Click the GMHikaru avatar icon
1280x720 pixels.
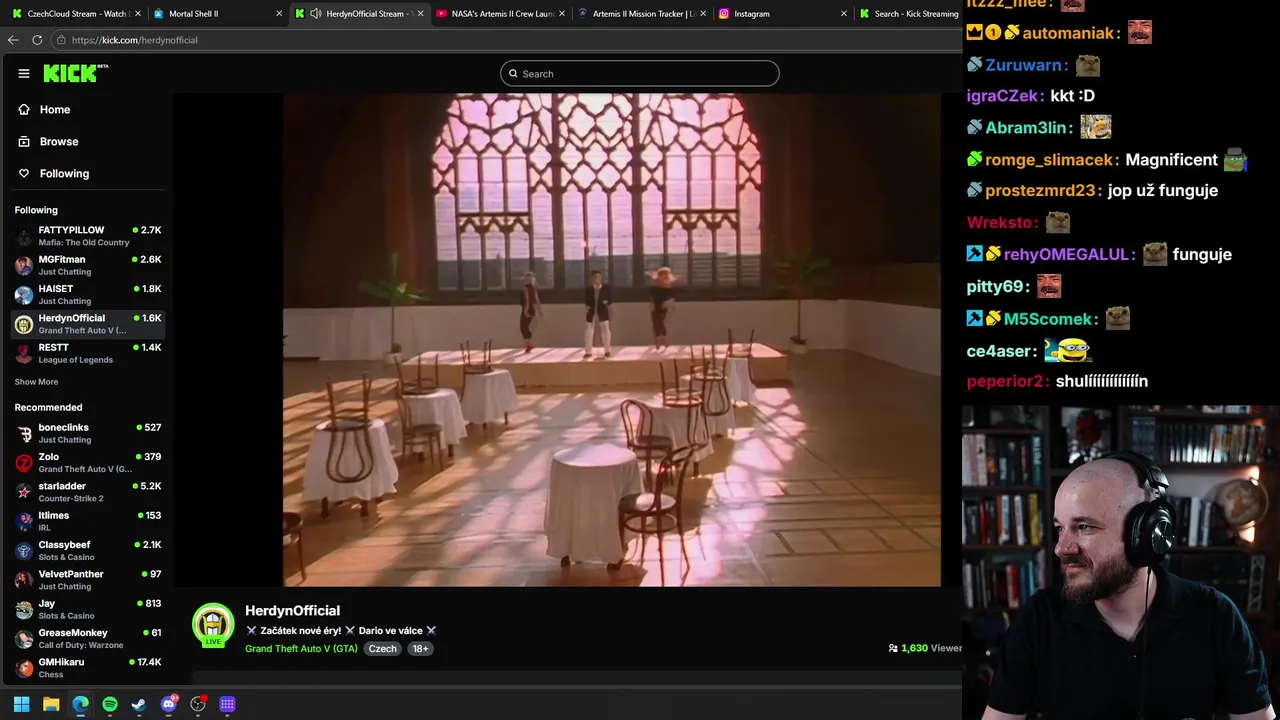[x=24, y=668]
